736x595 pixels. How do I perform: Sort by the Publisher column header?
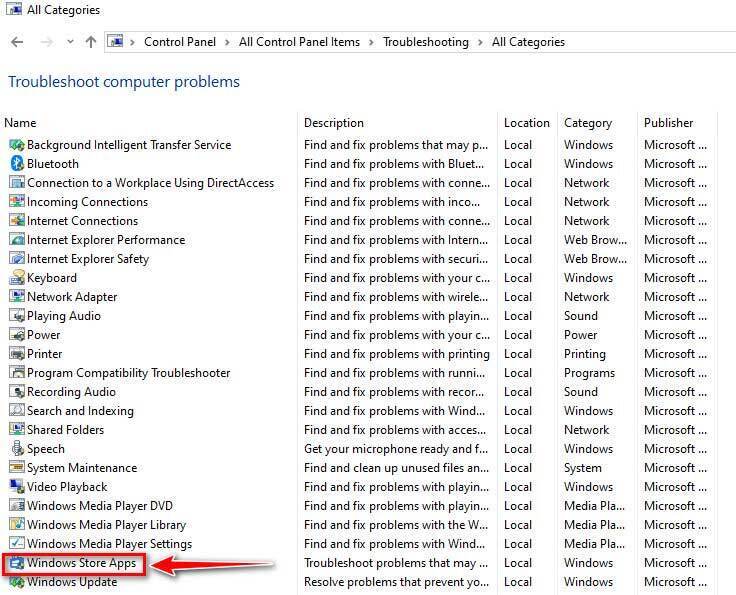668,123
